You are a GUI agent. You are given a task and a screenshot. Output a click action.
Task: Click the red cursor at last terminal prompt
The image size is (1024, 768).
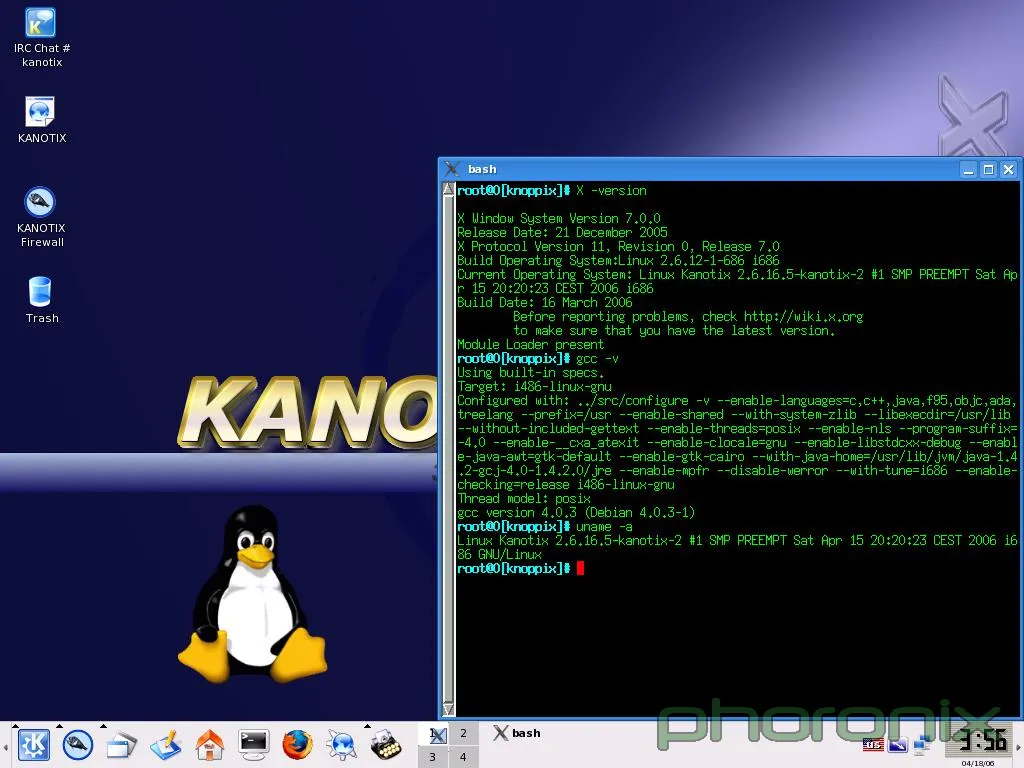581,568
